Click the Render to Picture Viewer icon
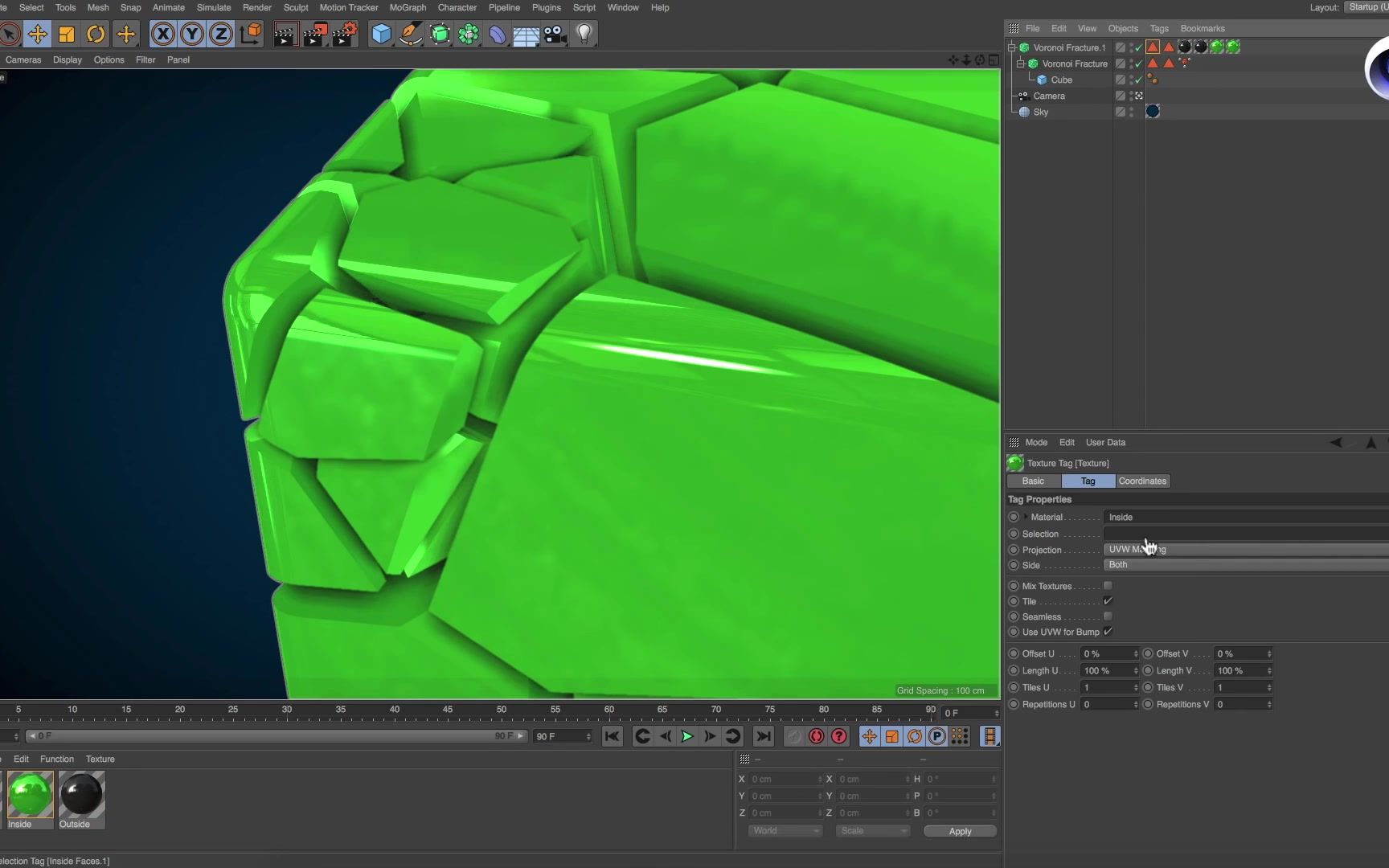The width and height of the screenshot is (1389, 868). click(x=315, y=34)
